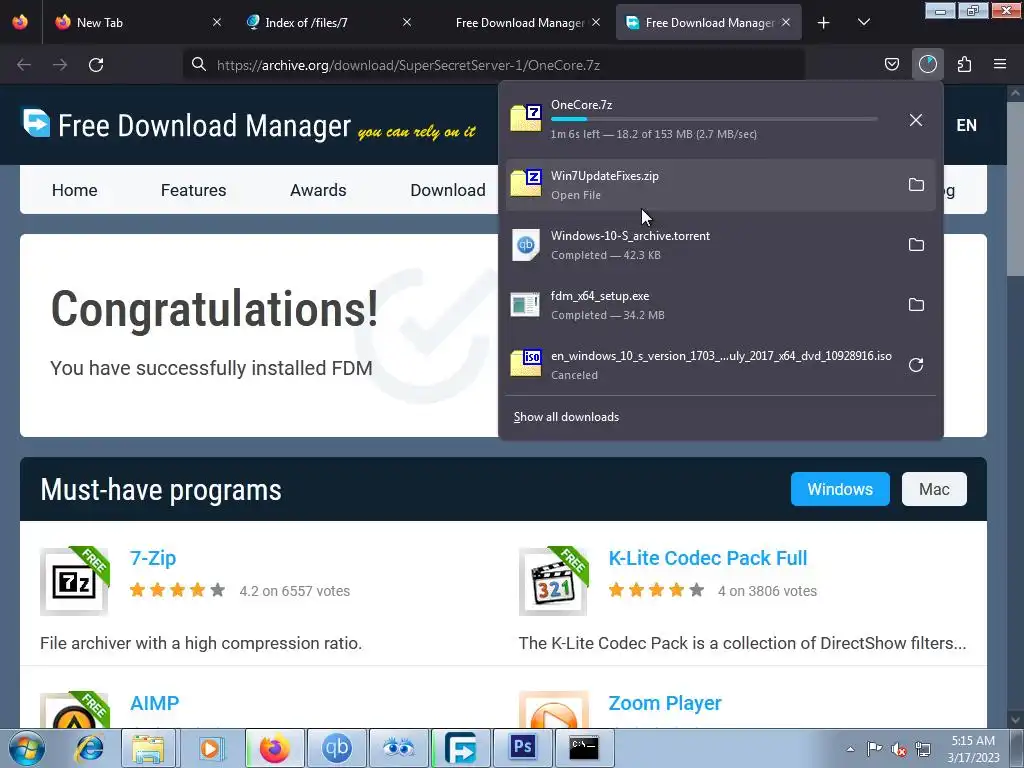Select the Mac programs filter
Viewport: 1024px width, 768px height.
[x=934, y=489]
